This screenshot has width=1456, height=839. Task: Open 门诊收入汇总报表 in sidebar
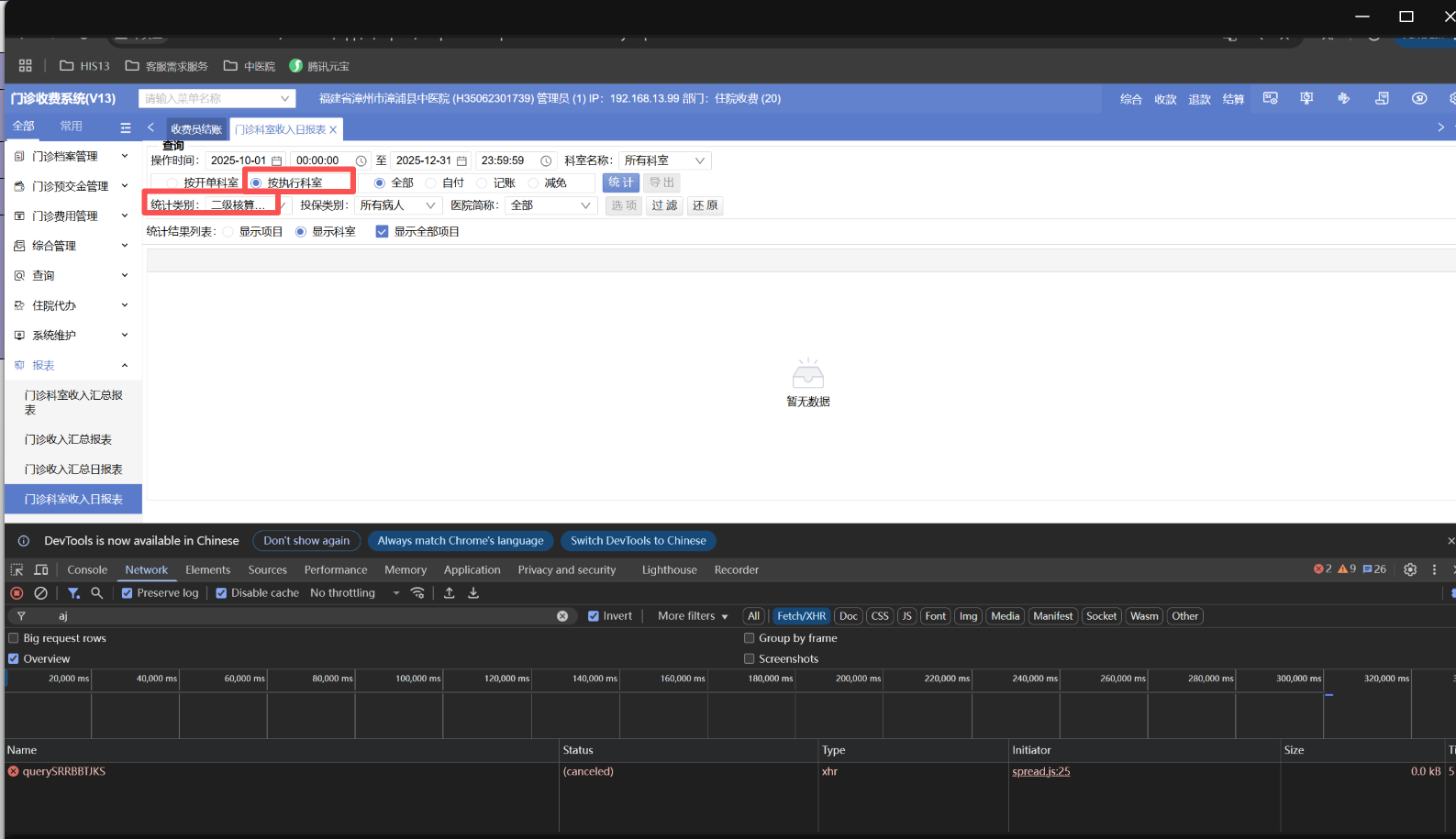point(68,439)
